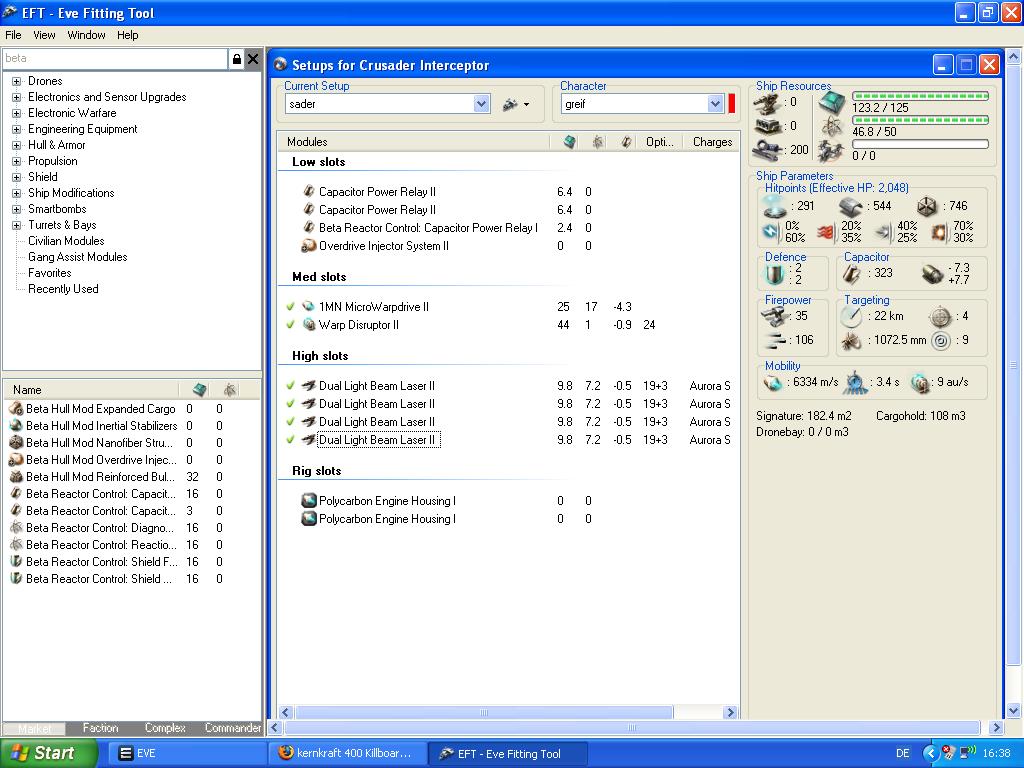Click the powergrid usage progress bar
The image size is (1024, 768).
tap(920, 120)
